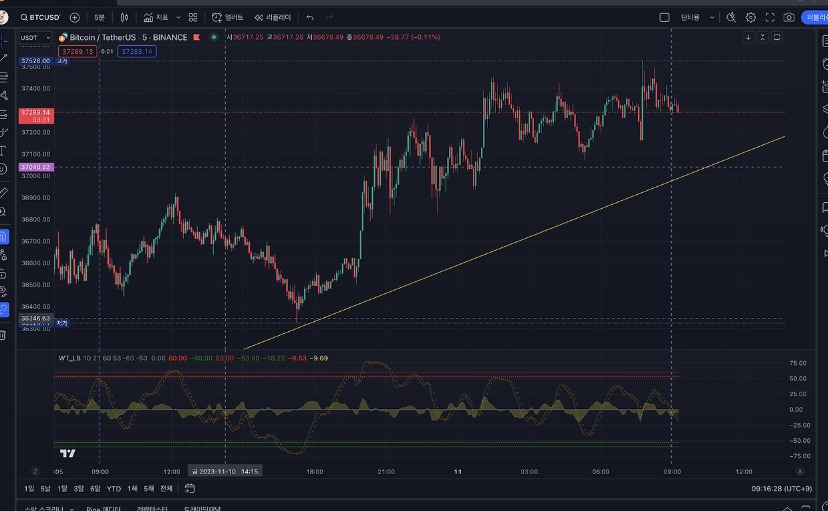Image resolution: width=828 pixels, height=511 pixels.
Task: Click the add symbol plus icon
Action: (75, 17)
